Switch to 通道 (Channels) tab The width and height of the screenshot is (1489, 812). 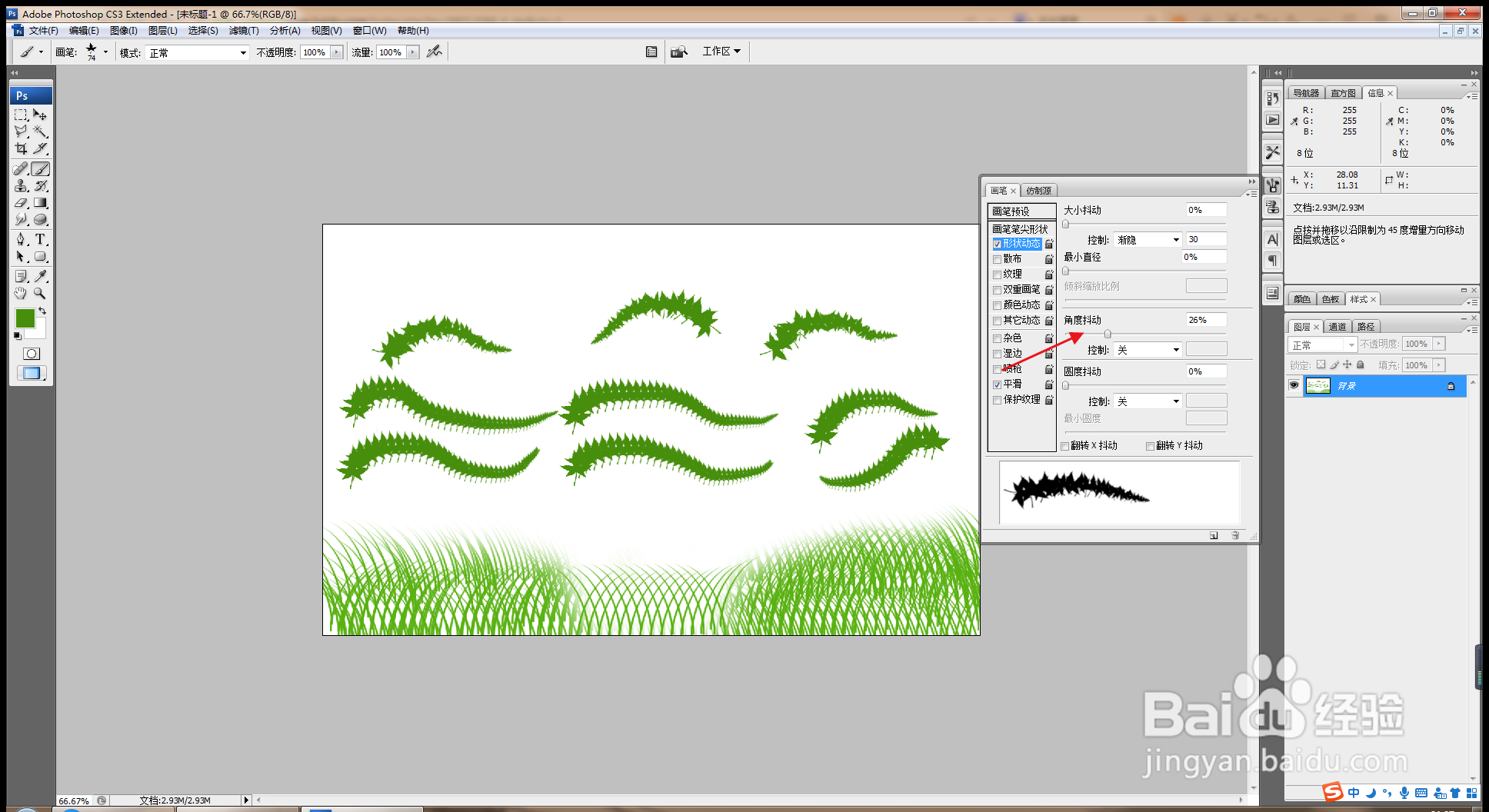coord(1337,327)
